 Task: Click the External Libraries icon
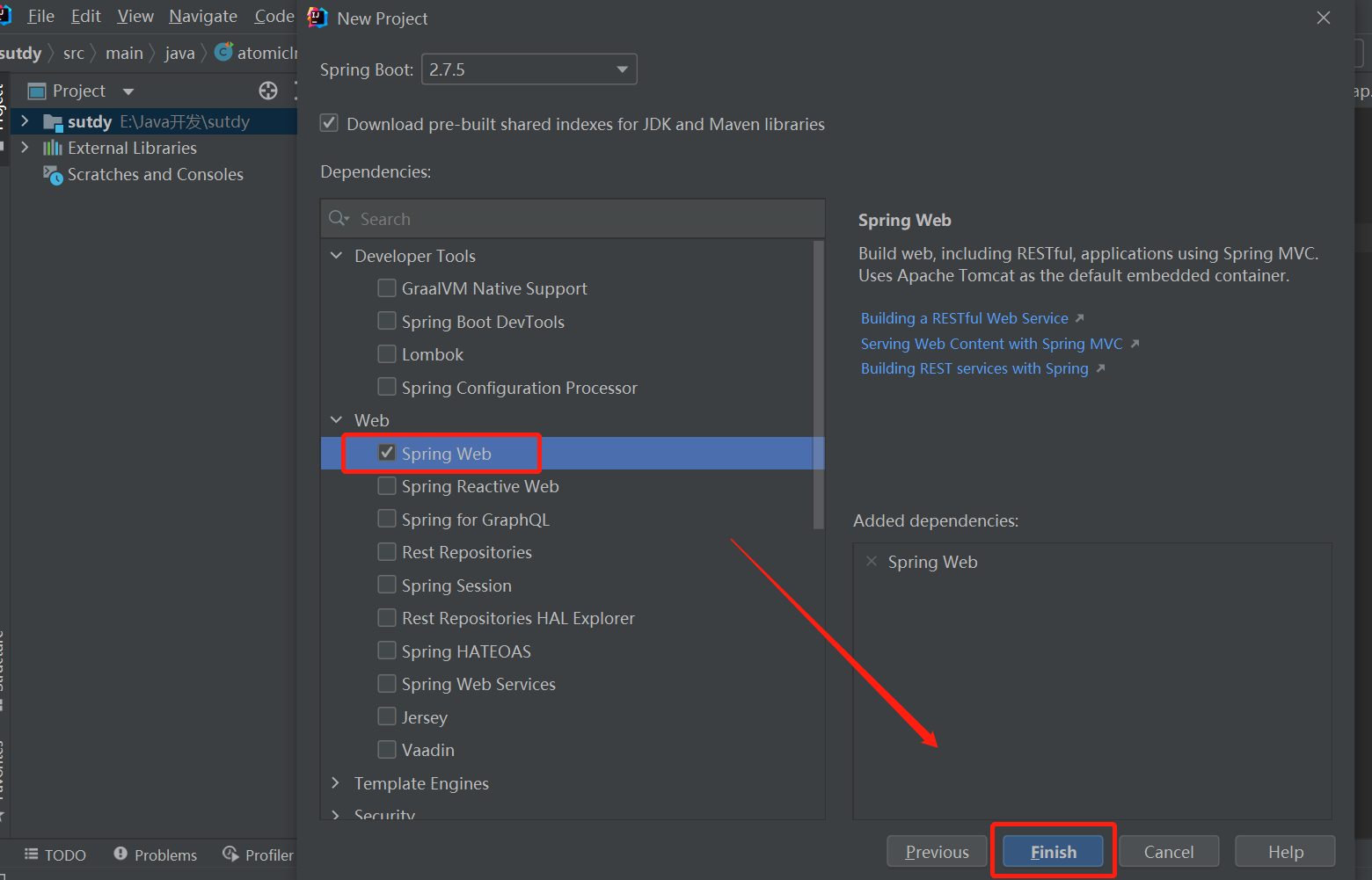(53, 148)
